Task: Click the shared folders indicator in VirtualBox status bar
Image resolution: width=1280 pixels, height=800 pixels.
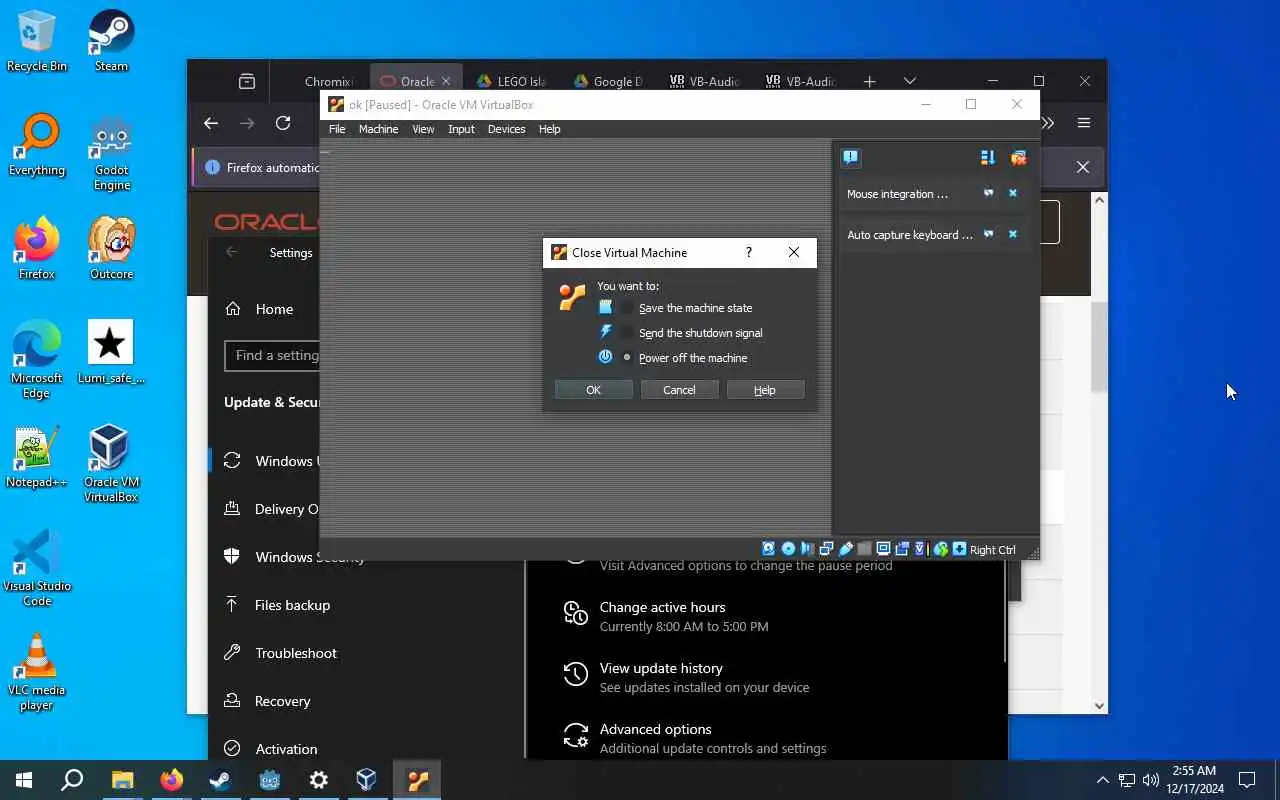Action: pos(865,549)
